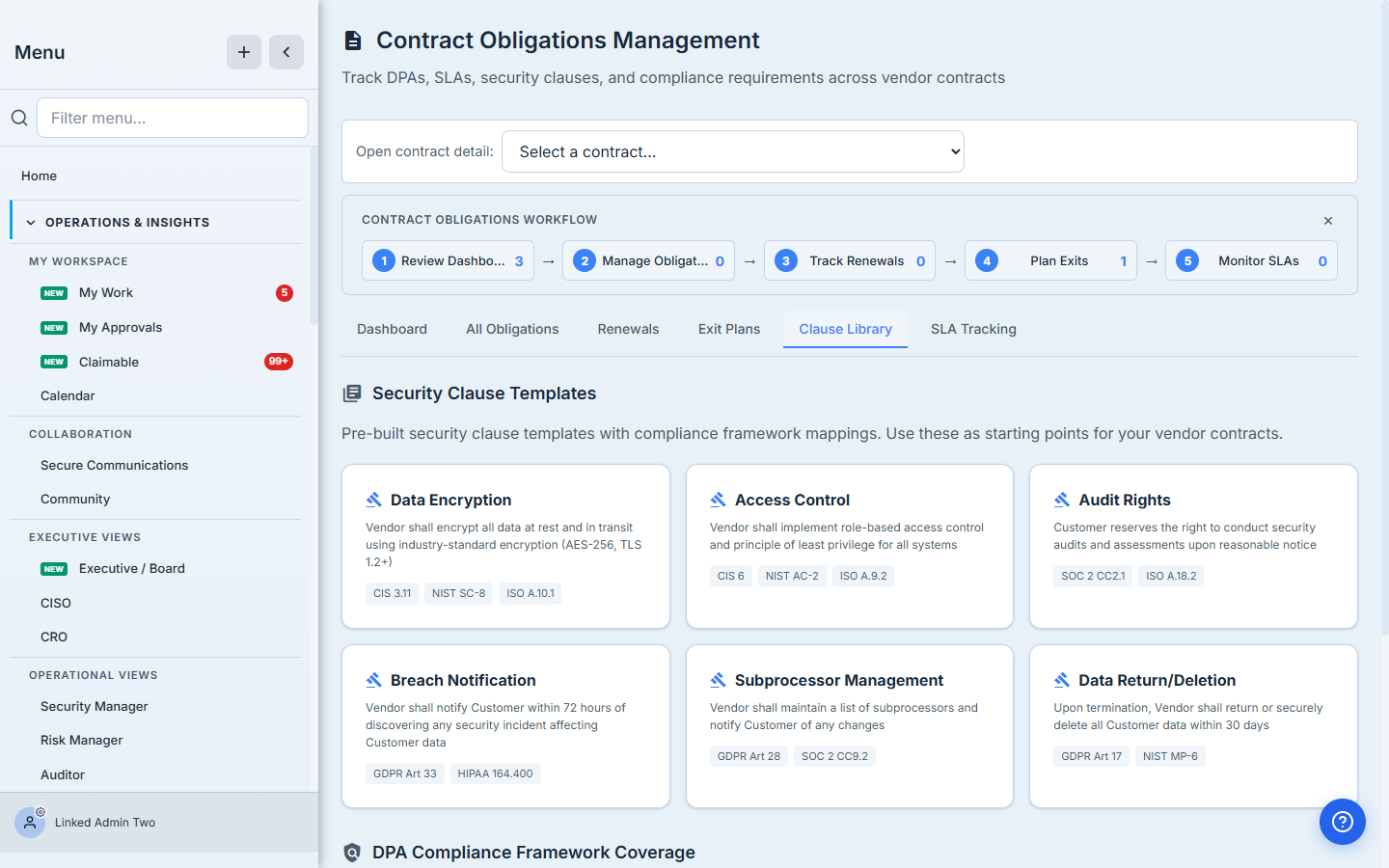This screenshot has height=868, width=1389.
Task: Open Community in the sidebar
Action: pos(75,499)
